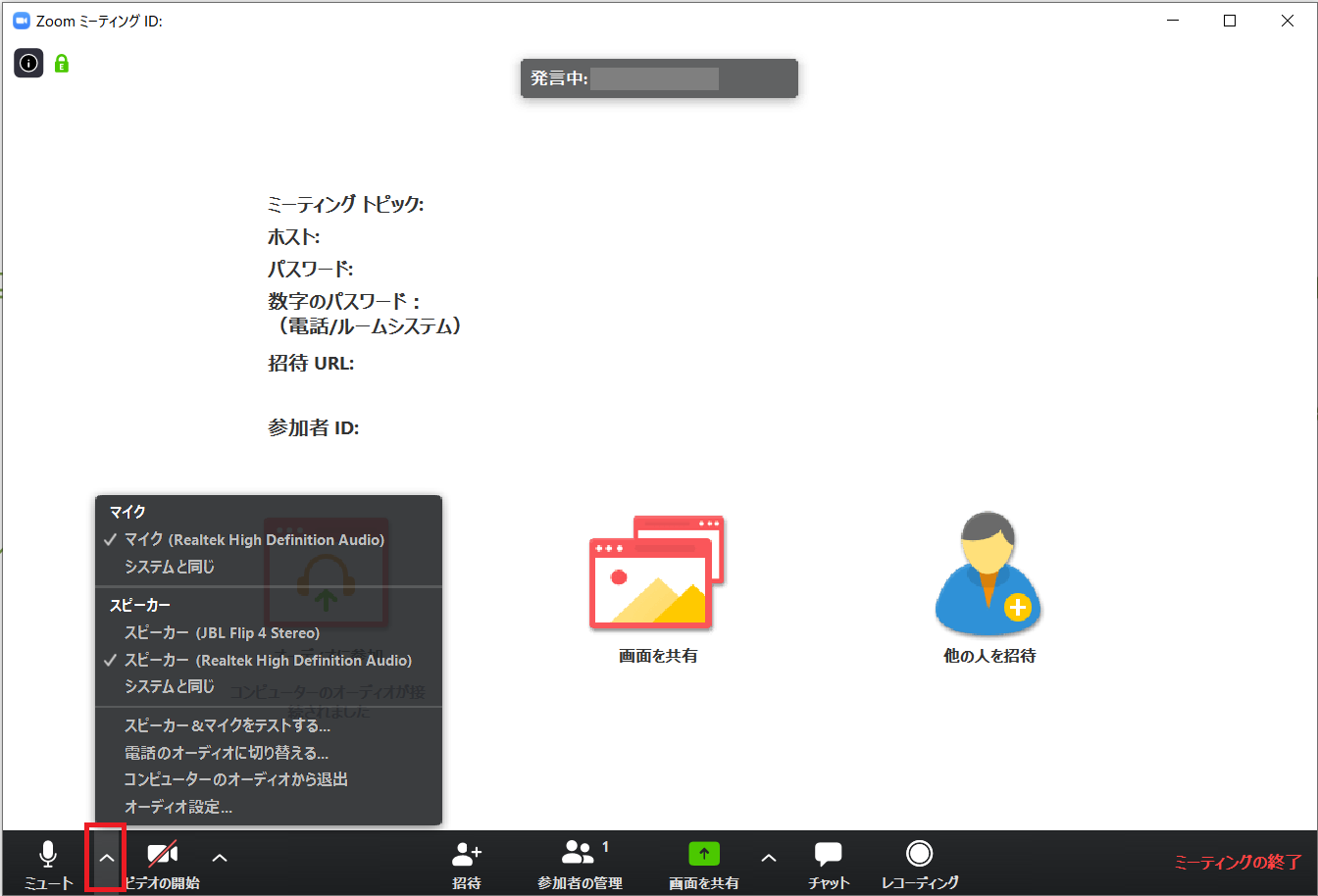The image size is (1318, 896).
Task: Open the video options chevron
Action: point(219,856)
